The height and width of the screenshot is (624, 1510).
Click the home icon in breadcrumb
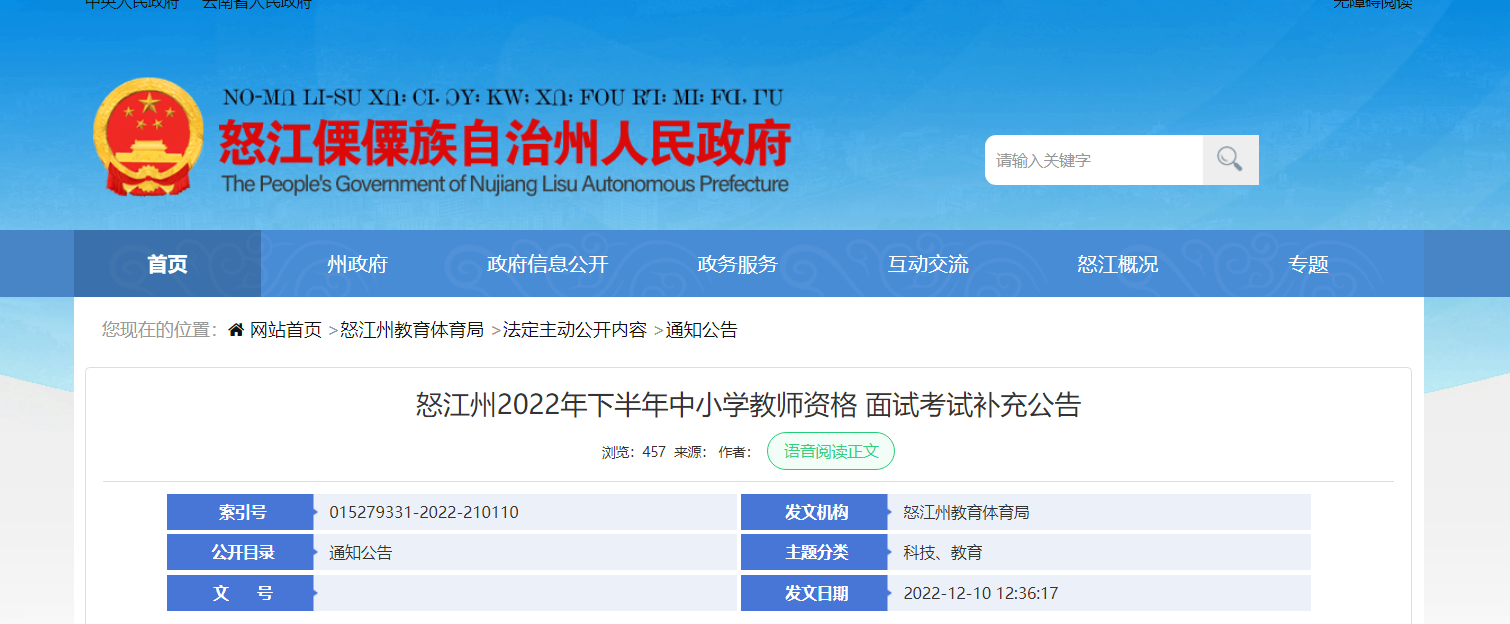236,330
